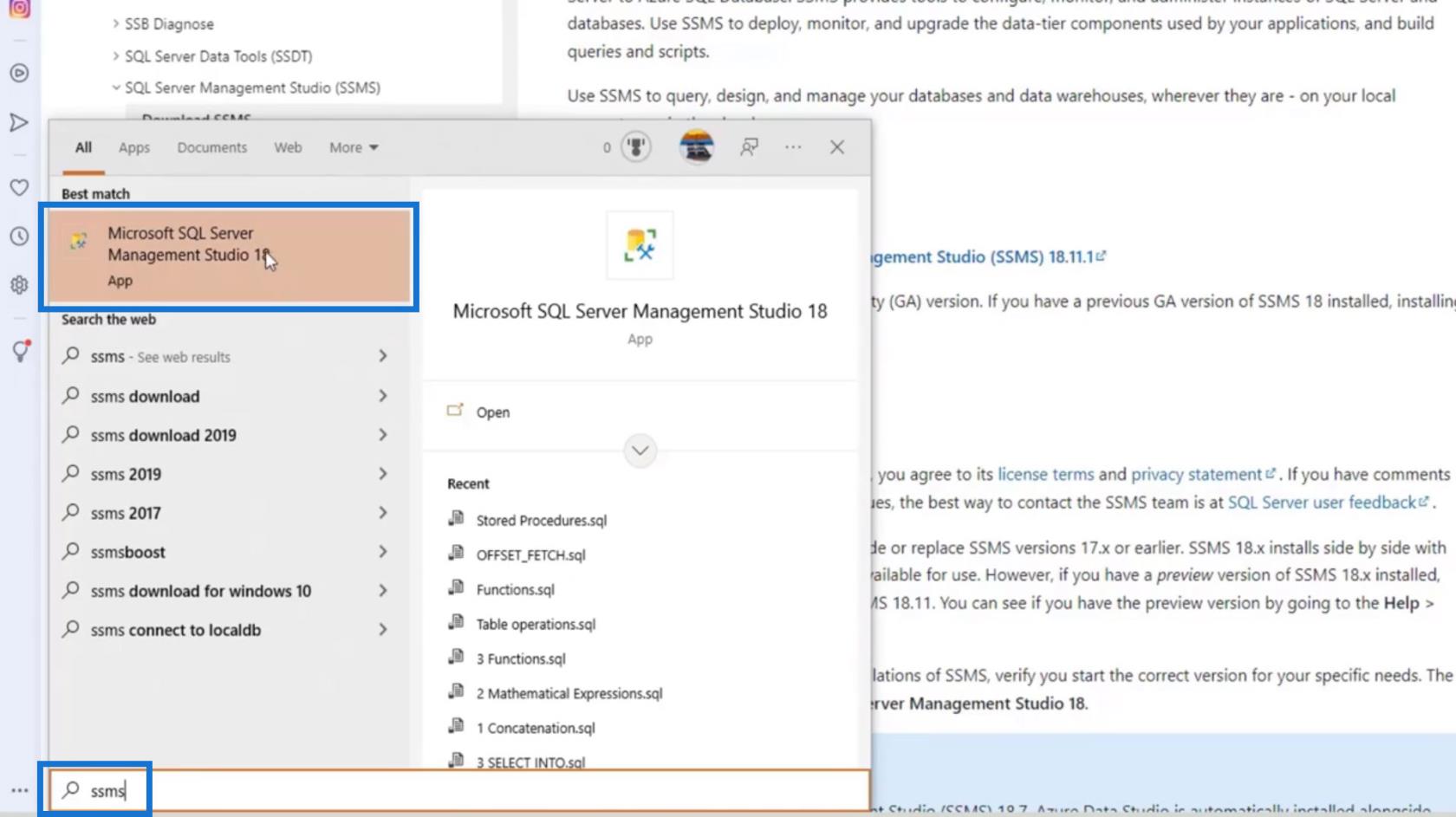
Task: Click file icon next to 1 Concatenation.sql
Action: (x=456, y=727)
